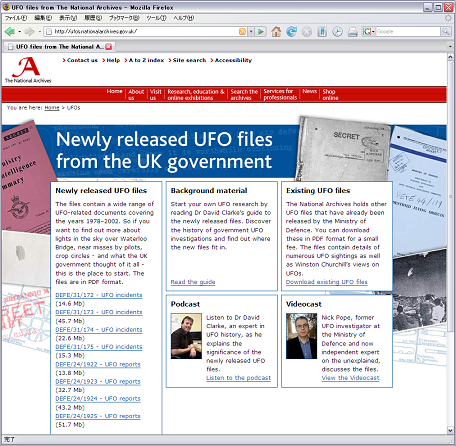Open the 編集 (Edit) menu
The height and width of the screenshot is (446, 456).
click(43, 18)
